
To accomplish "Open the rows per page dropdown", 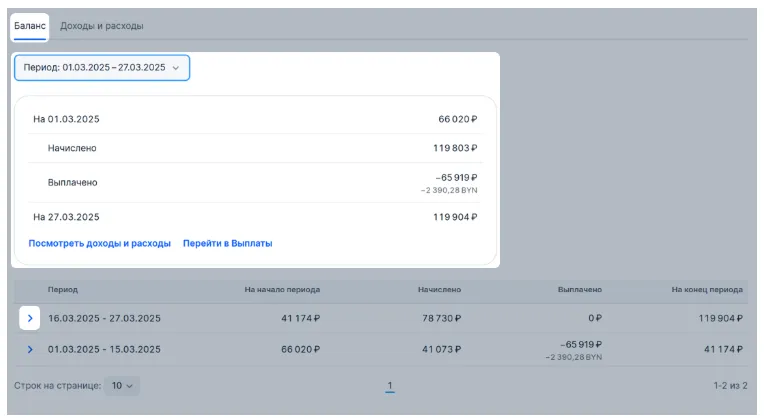I will pos(123,385).
